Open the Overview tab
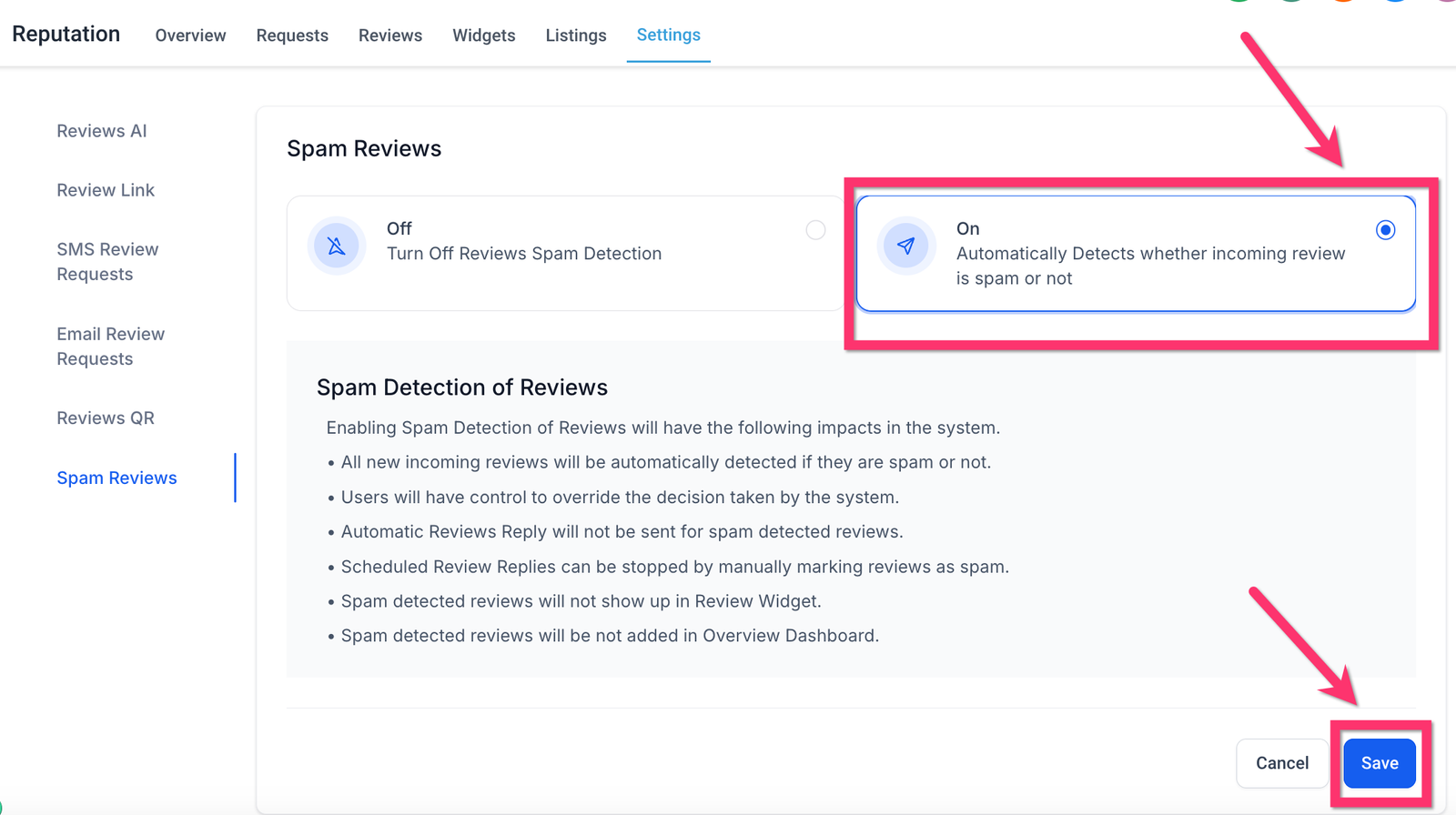This screenshot has height=815, width=1456. 190,35
